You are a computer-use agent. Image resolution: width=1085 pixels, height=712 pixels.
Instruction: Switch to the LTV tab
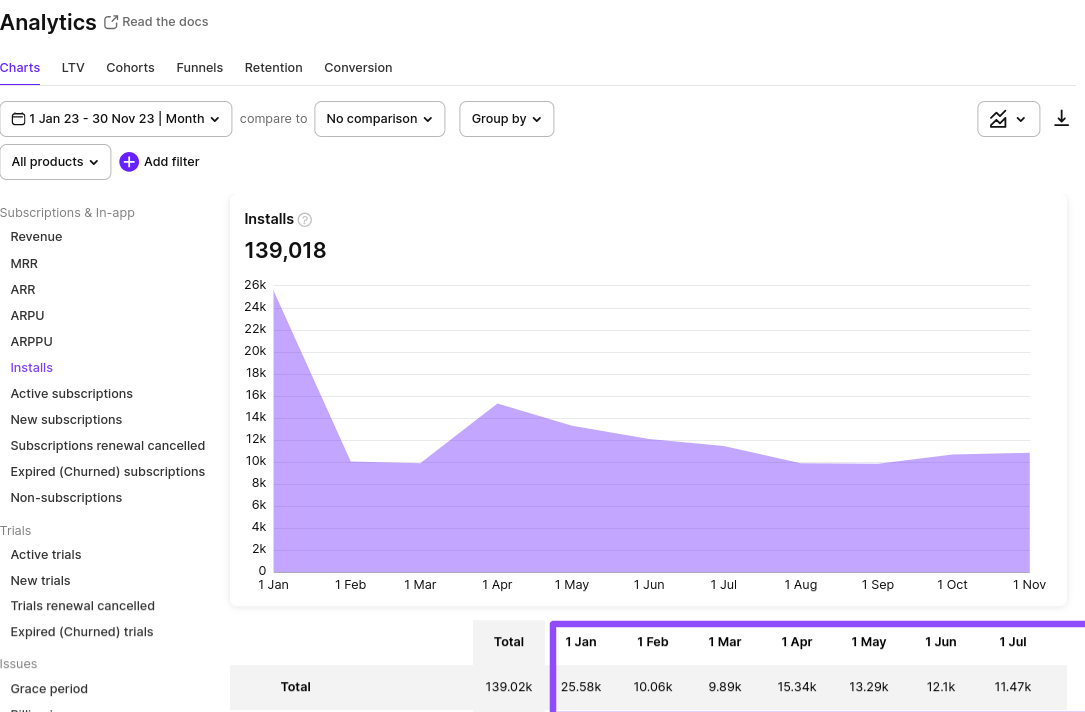[x=73, y=68]
